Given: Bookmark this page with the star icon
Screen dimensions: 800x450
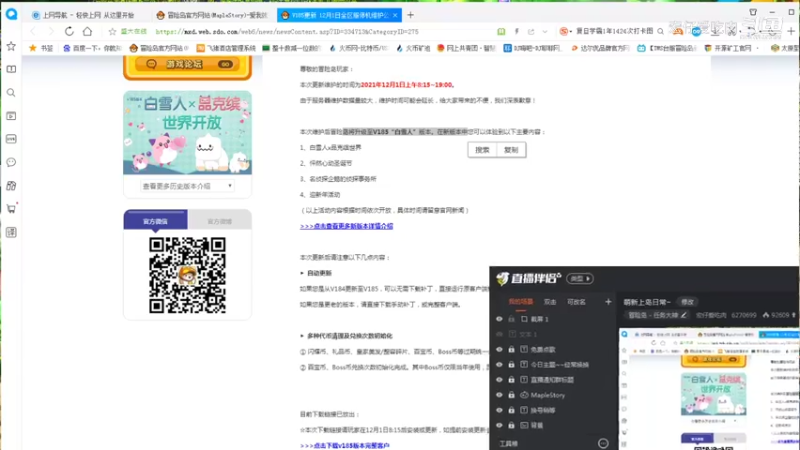Looking at the screenshot, I should tap(112, 32).
